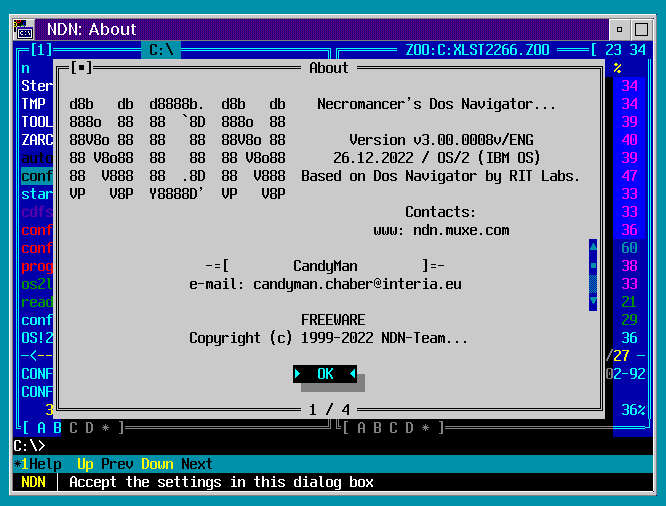Click the ZOO:C:XLST2266.ZOO panel title
Screen dimensions: 666x506
tap(477, 50)
